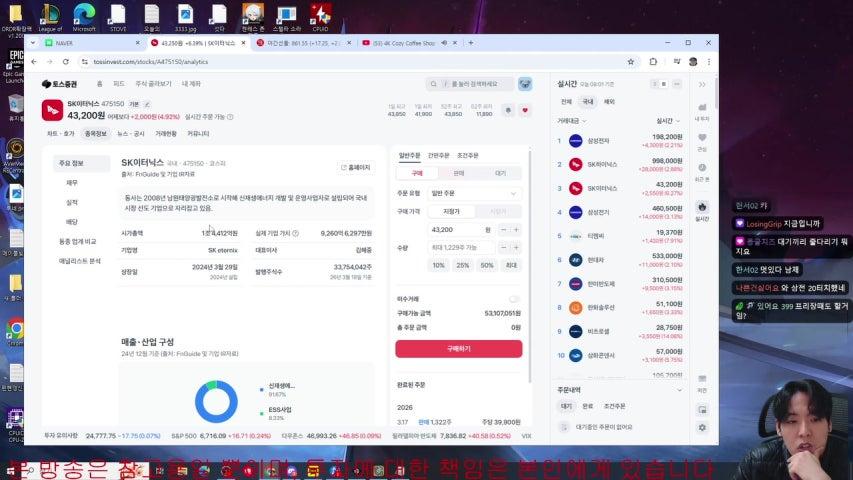Viewport: 853px width, 480px height.
Task: Increase the price with the plus stepper
Action: [x=516, y=230]
